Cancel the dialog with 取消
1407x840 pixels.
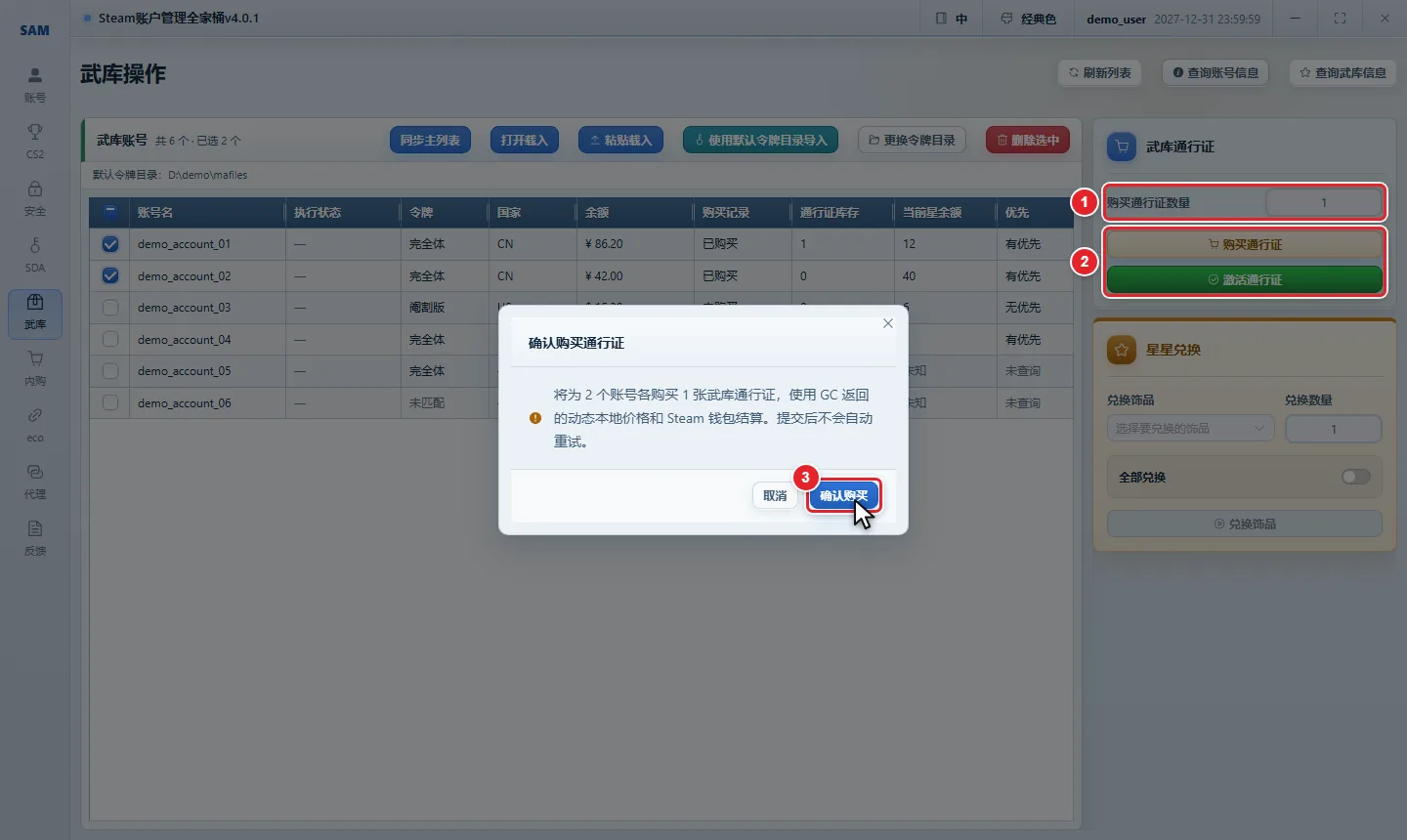pos(775,496)
